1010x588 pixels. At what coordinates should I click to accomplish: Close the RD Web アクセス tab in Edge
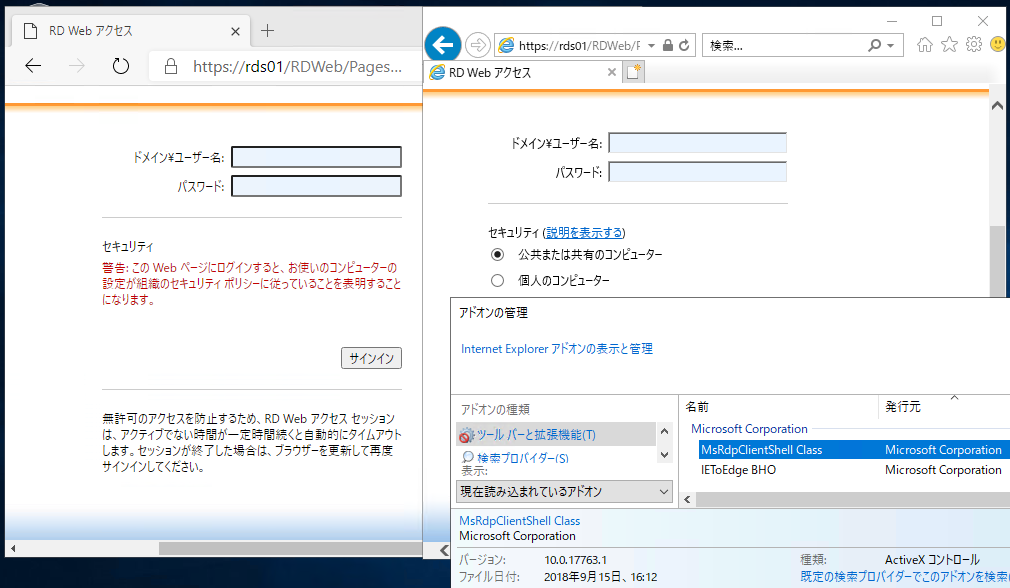(235, 31)
